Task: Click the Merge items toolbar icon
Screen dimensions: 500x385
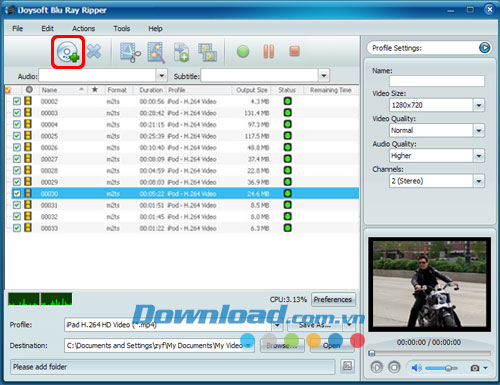Action: tap(207, 52)
